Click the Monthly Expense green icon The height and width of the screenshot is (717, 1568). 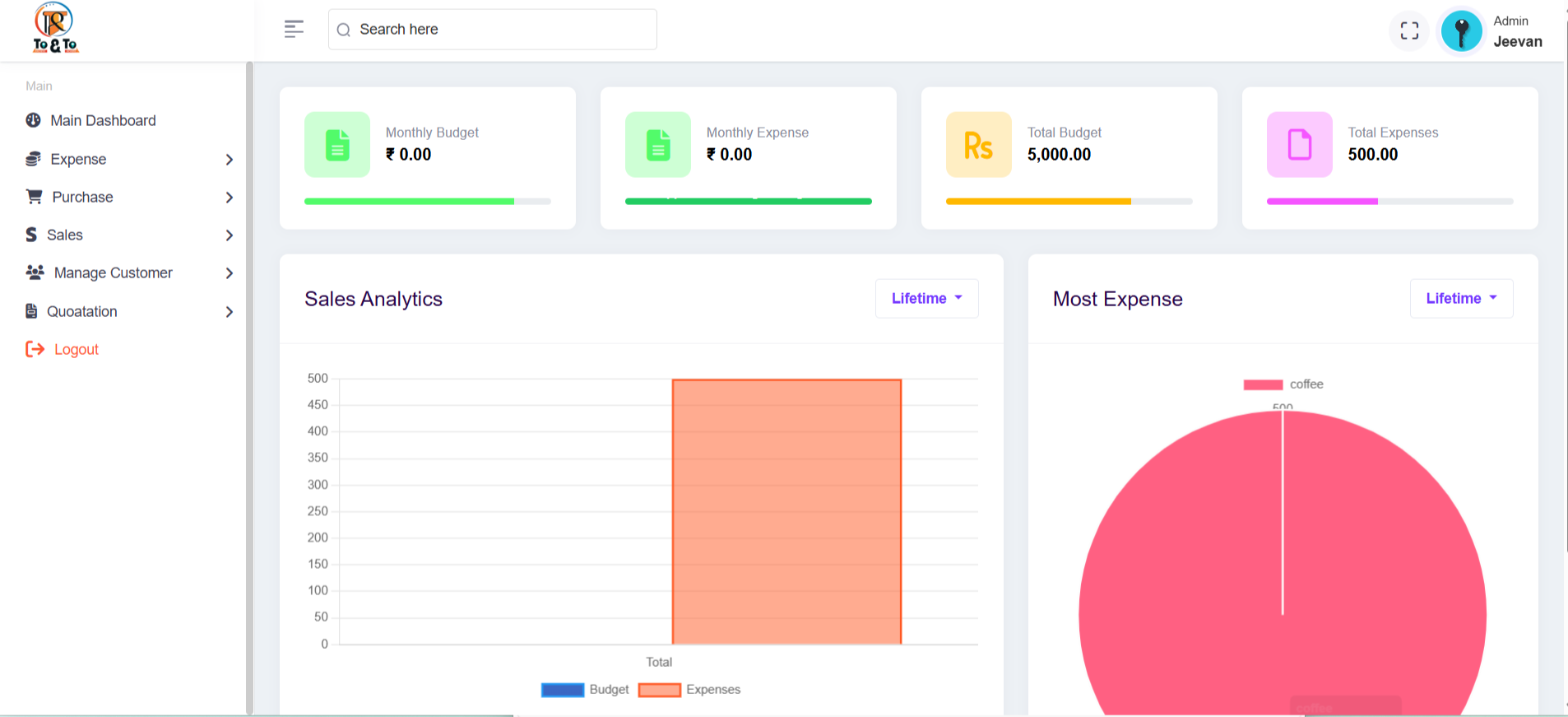658,145
